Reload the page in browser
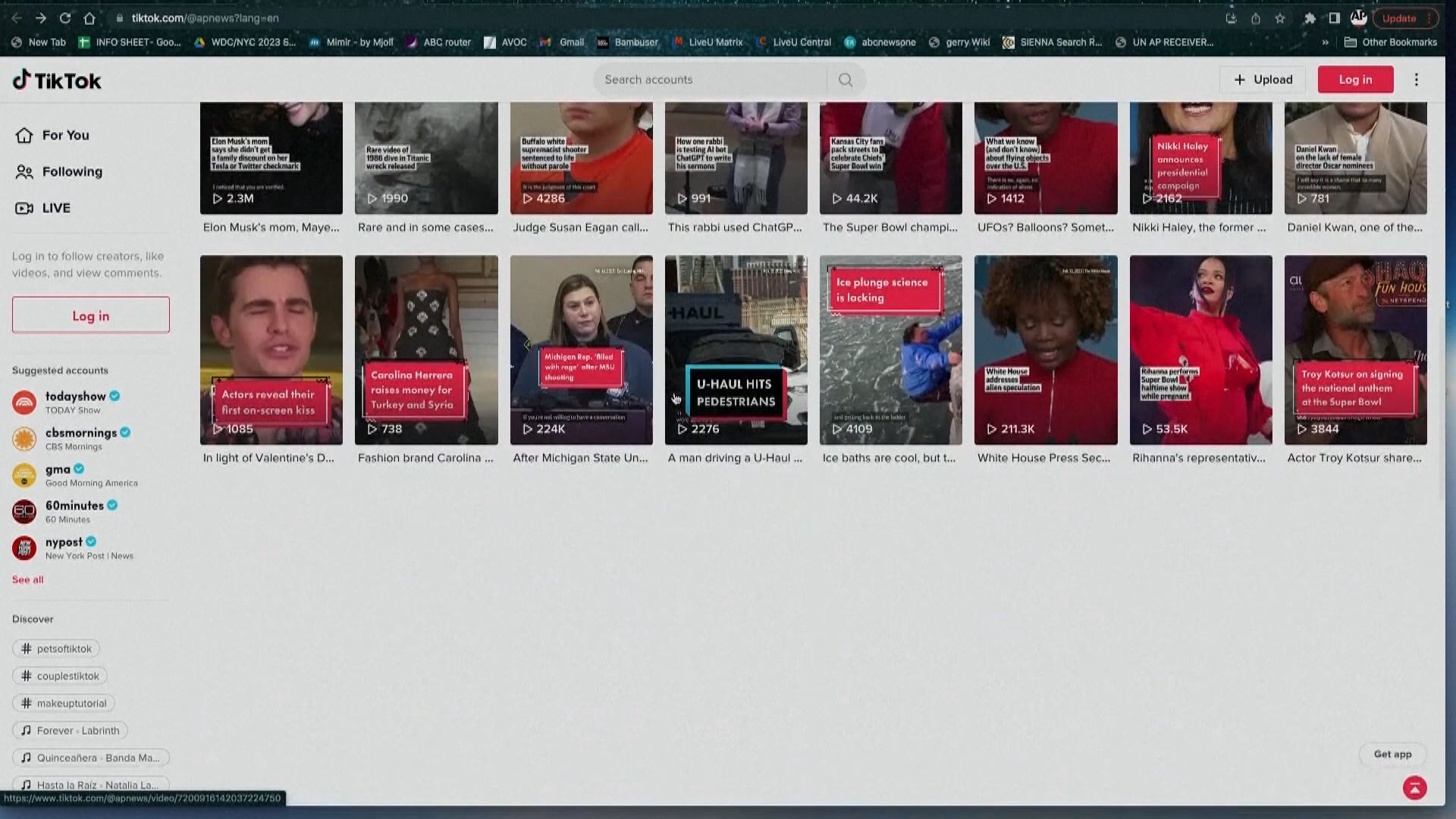 click(x=65, y=18)
